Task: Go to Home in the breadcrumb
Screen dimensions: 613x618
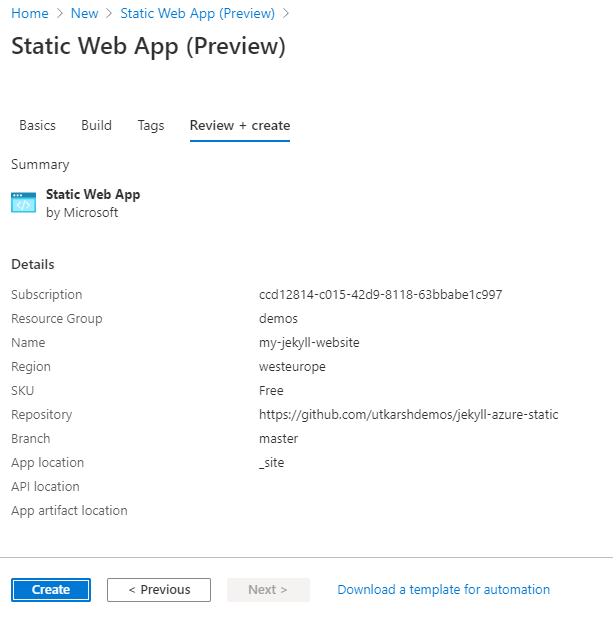Action: (29, 14)
